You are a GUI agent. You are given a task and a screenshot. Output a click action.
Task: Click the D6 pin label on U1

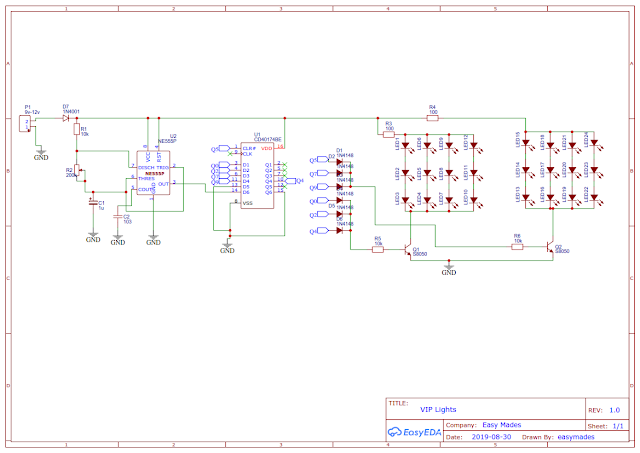(246, 192)
